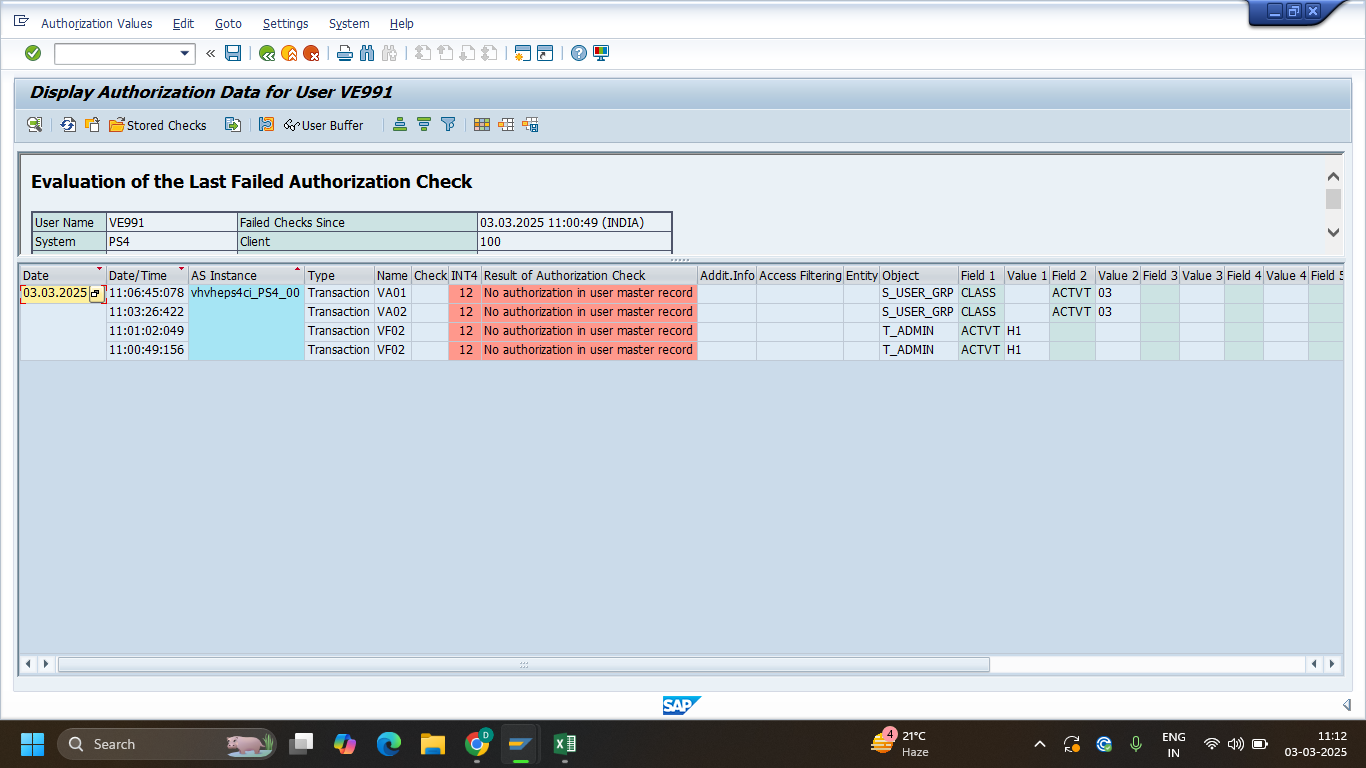1366x768 pixels.
Task: Click the Print icon in toolbar
Action: 345,53
